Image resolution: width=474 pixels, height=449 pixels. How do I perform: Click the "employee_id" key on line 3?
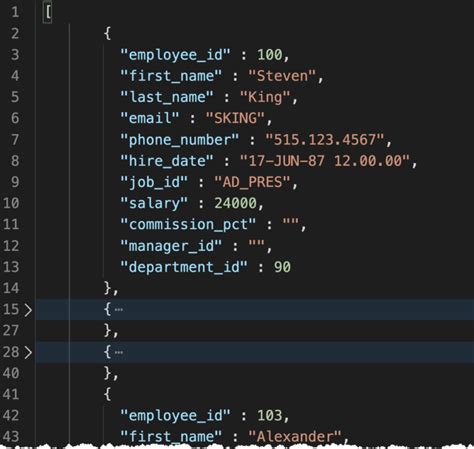(x=175, y=55)
